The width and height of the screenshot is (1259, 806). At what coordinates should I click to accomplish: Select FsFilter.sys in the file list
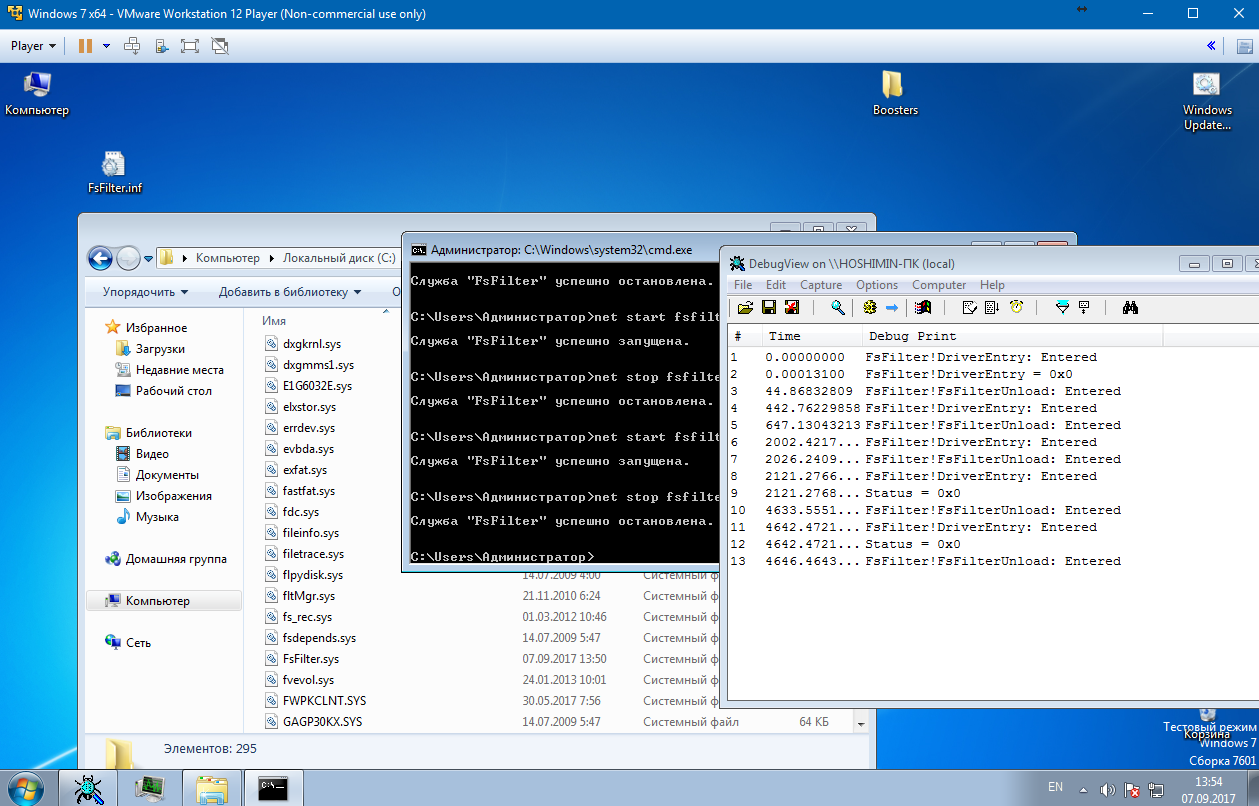pos(310,659)
